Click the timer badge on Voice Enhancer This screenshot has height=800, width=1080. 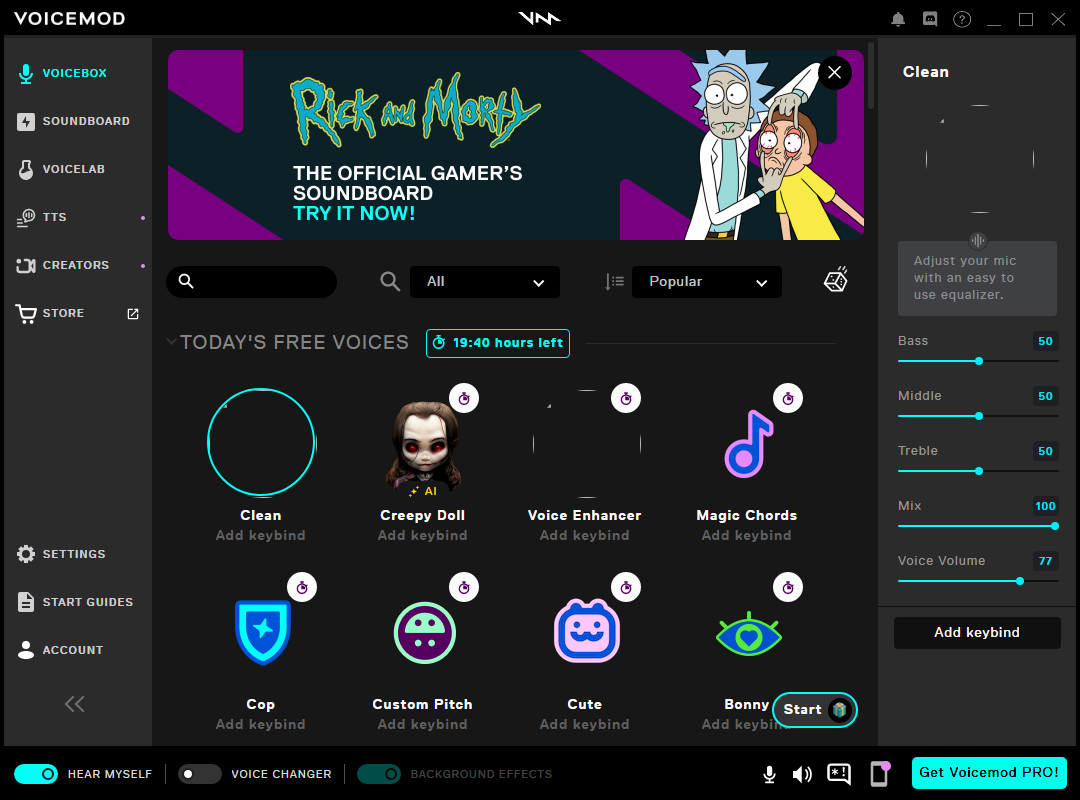click(x=626, y=398)
